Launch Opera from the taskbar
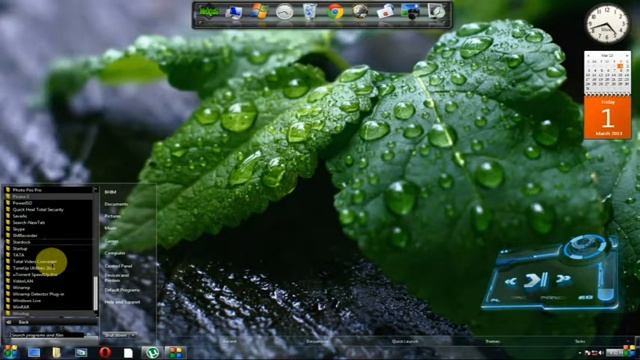Screen dimensions: 640x360 click(x=105, y=352)
